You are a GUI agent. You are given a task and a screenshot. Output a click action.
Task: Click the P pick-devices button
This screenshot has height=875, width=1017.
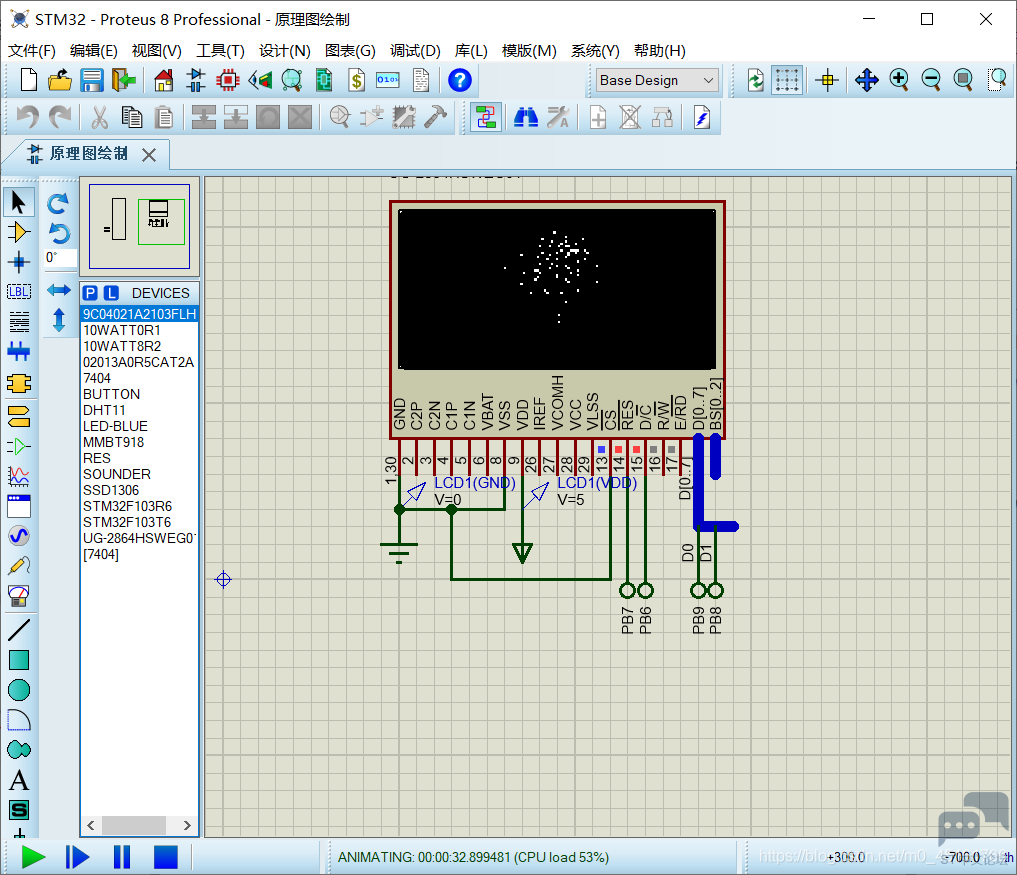coord(91,293)
